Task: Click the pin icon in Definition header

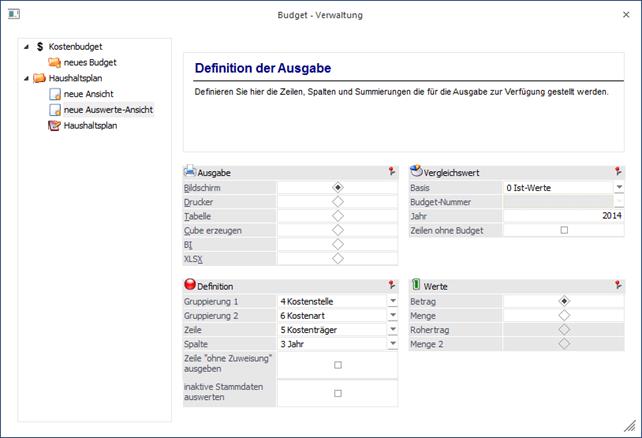Action: tap(391, 285)
